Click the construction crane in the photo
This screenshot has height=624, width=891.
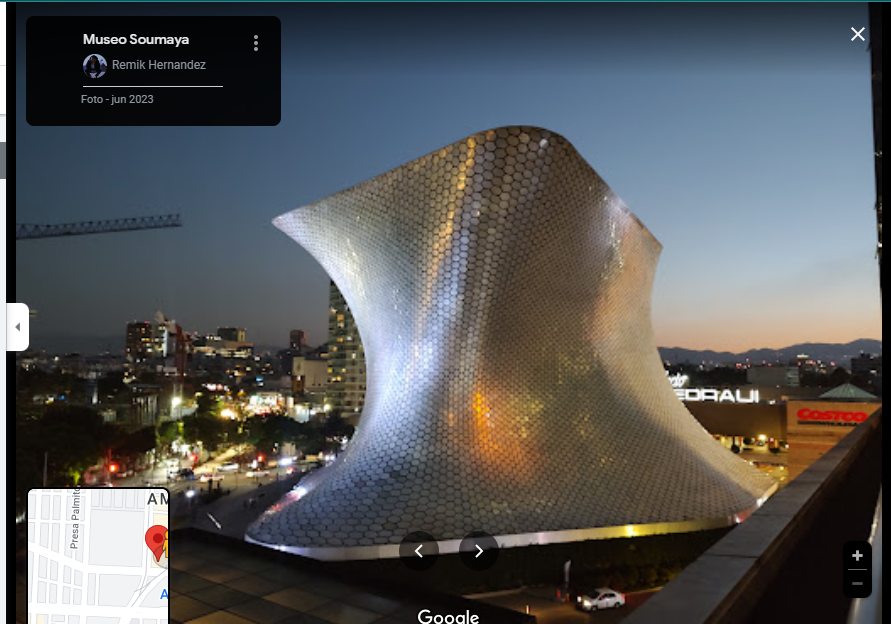[x=100, y=226]
